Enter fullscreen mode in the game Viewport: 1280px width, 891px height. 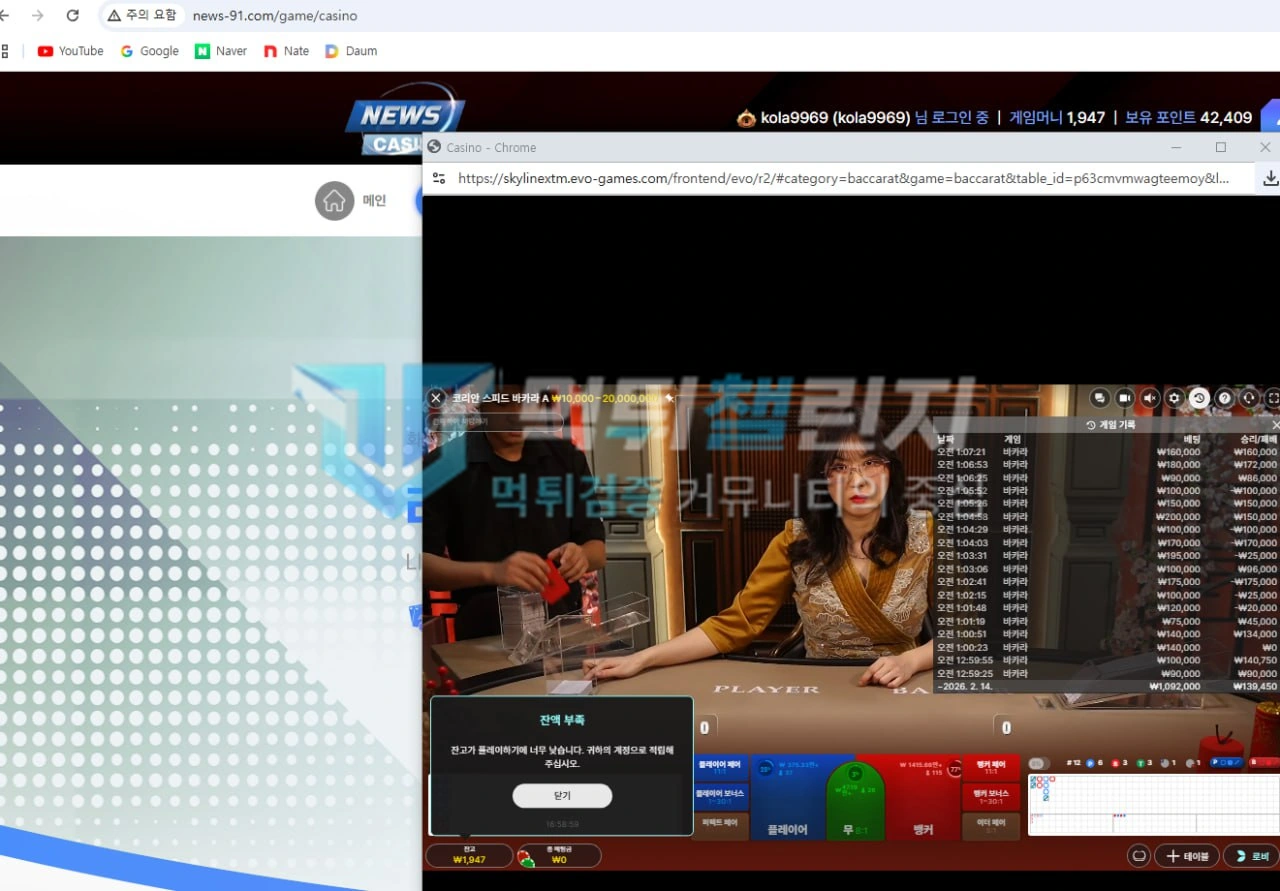pyautogui.click(x=1273, y=398)
